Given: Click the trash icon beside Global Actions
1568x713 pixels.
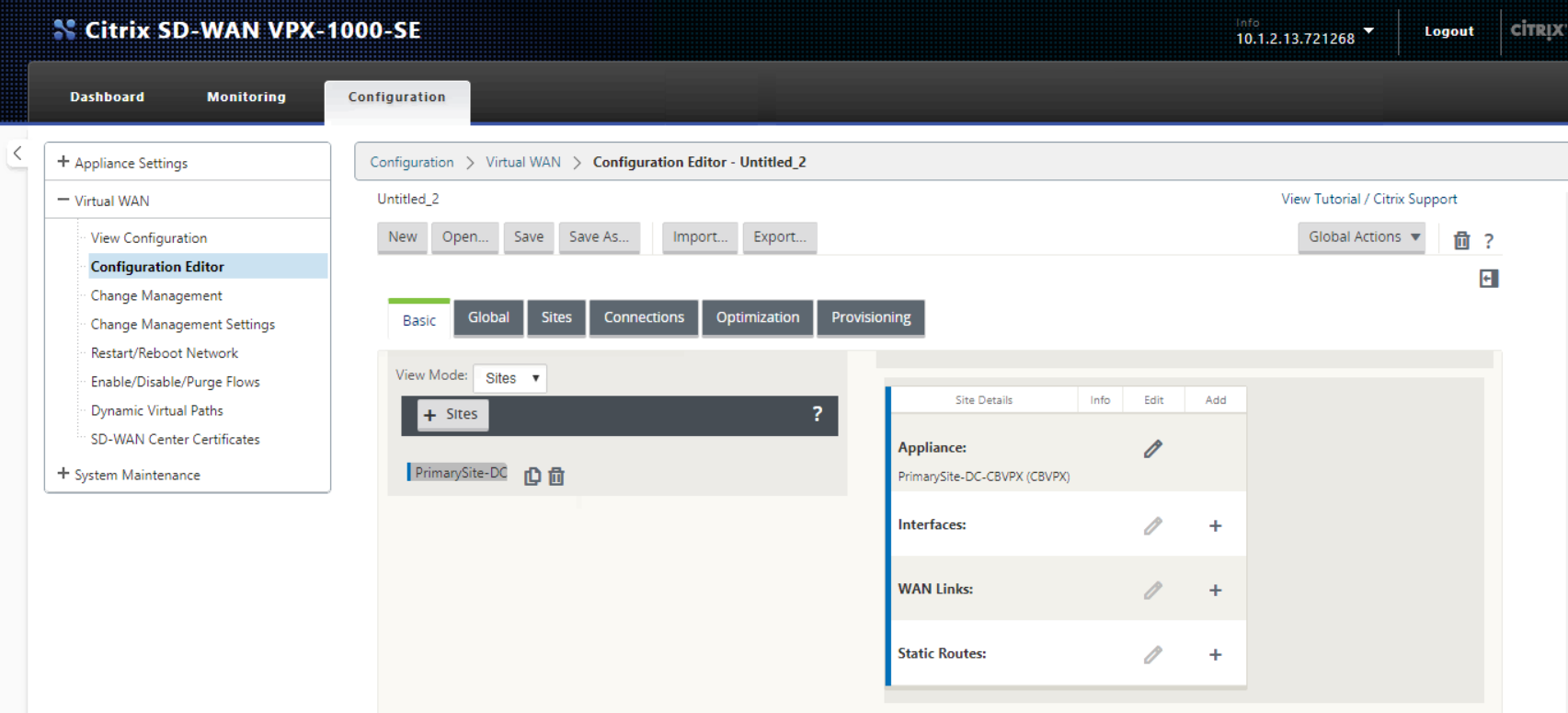Looking at the screenshot, I should tap(1461, 240).
